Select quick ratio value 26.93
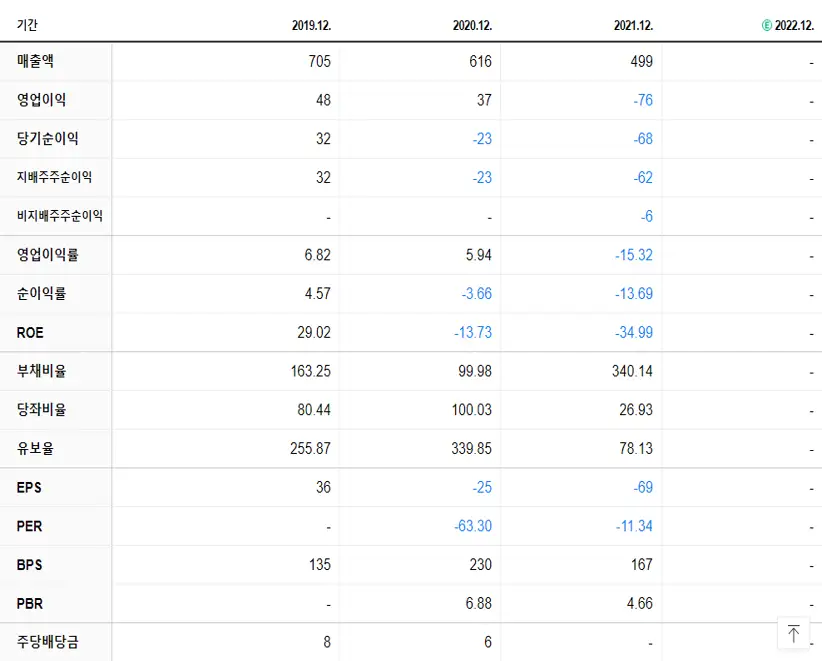The image size is (822, 661). (x=636, y=410)
